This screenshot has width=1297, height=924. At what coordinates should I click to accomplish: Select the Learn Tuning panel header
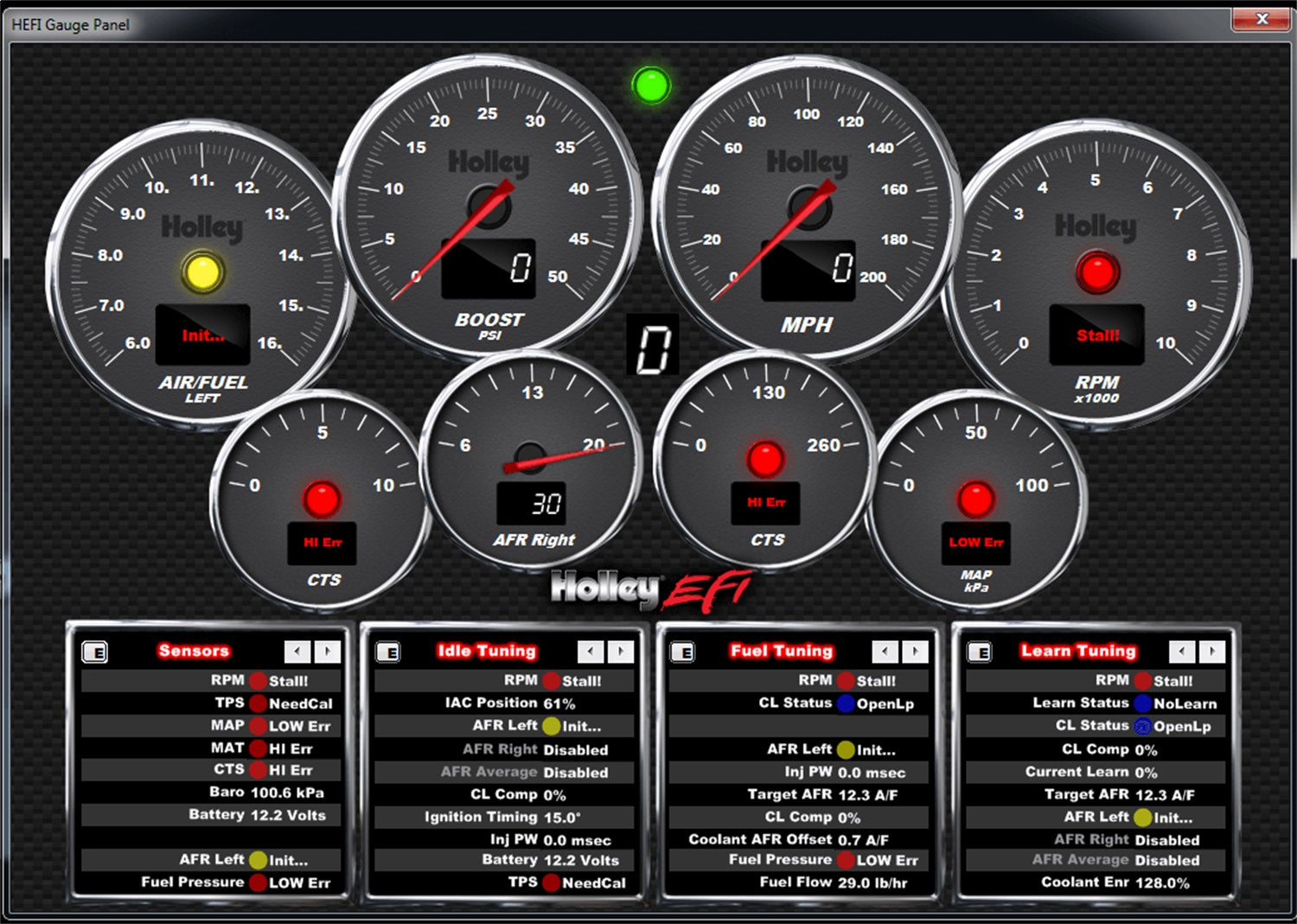tap(1078, 651)
